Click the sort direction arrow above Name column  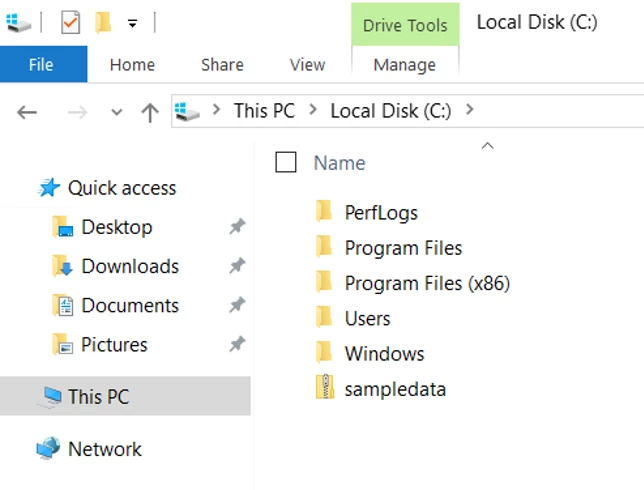point(488,146)
